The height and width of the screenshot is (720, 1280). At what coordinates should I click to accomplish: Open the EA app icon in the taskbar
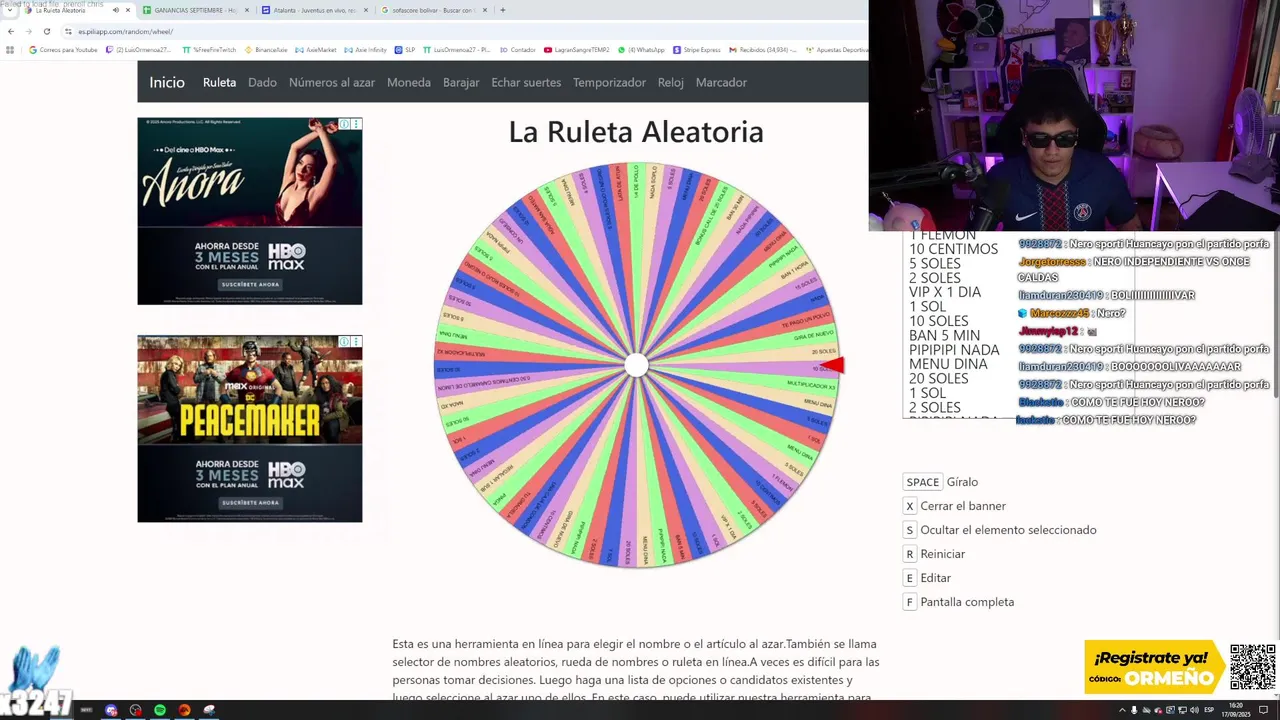pyautogui.click(x=184, y=710)
